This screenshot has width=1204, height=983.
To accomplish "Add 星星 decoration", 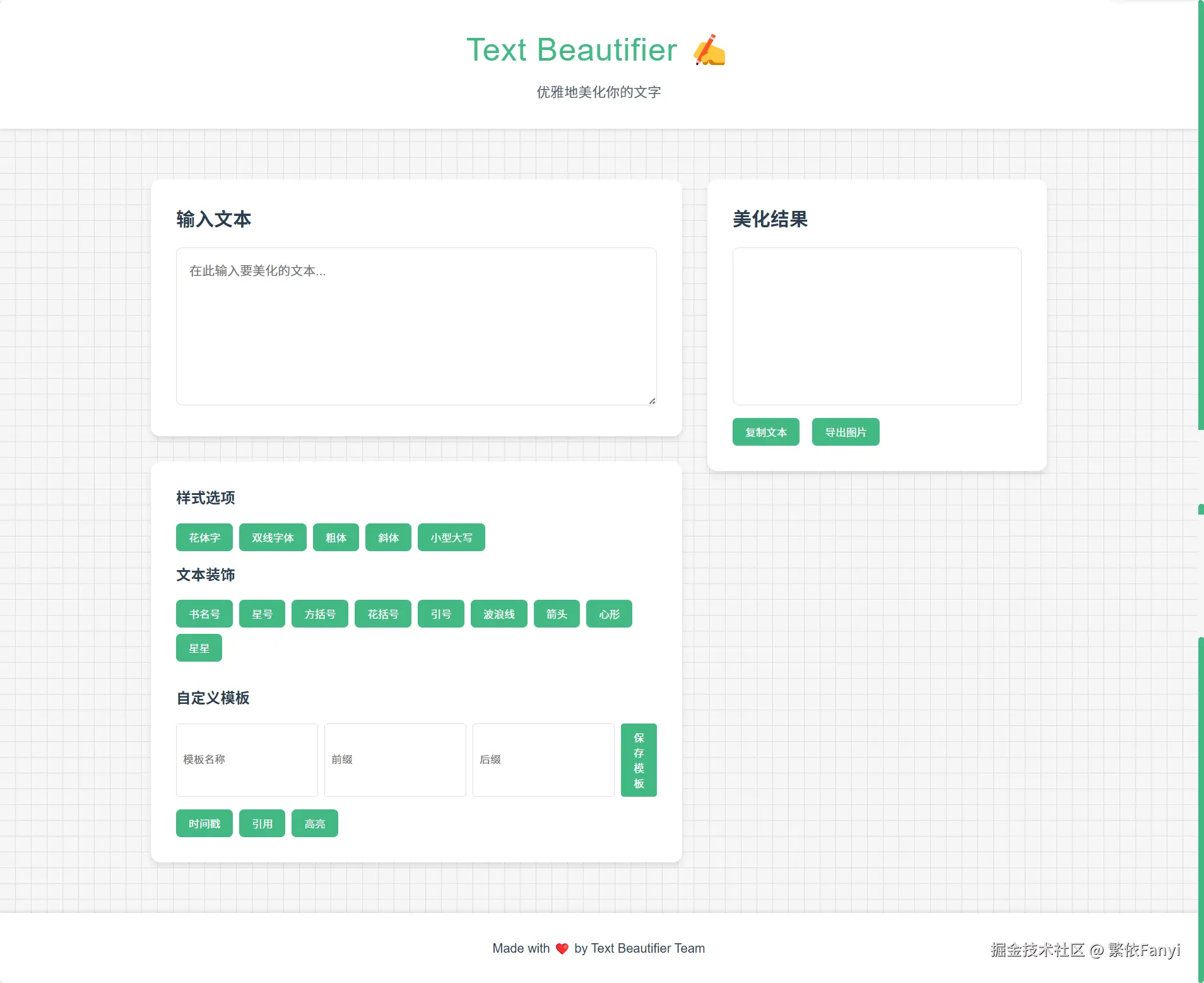I will click(199, 648).
